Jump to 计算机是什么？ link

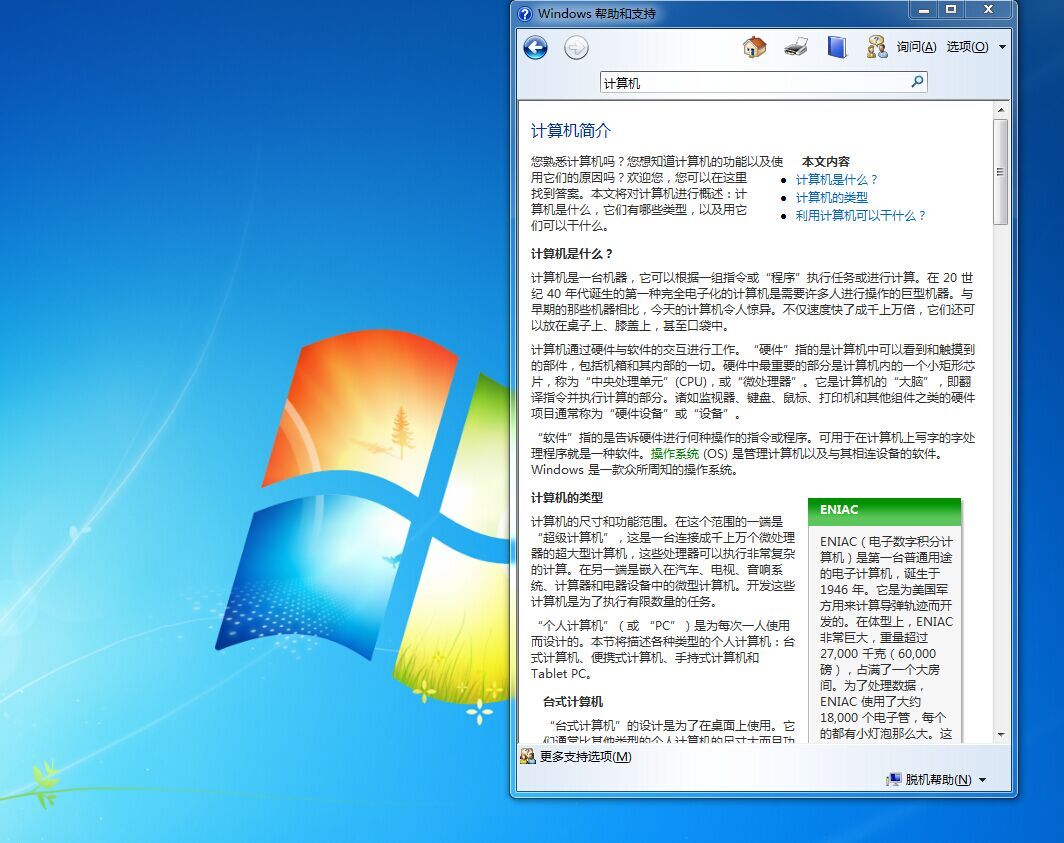click(x=837, y=180)
